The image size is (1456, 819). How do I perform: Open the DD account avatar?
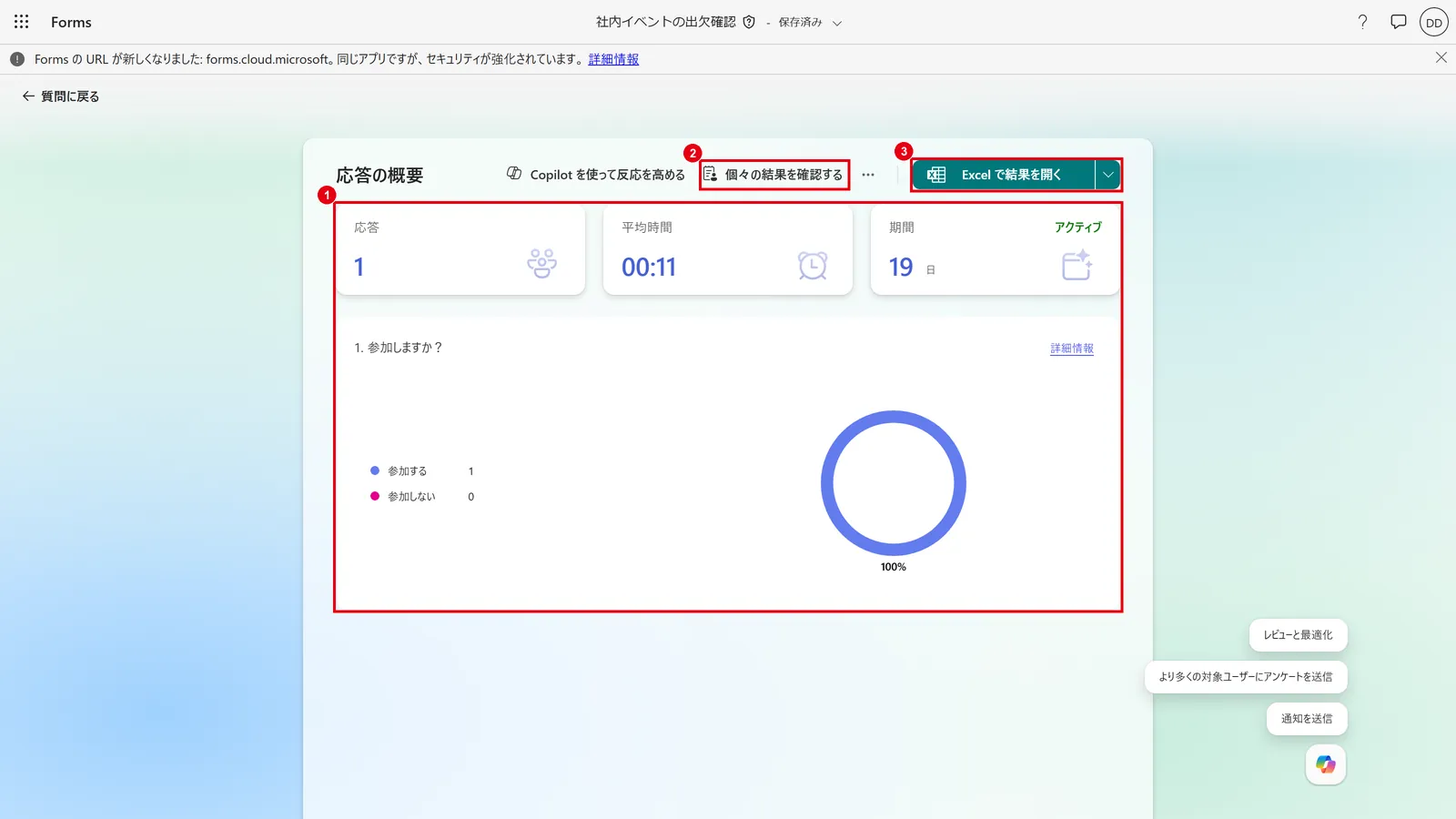pyautogui.click(x=1434, y=23)
